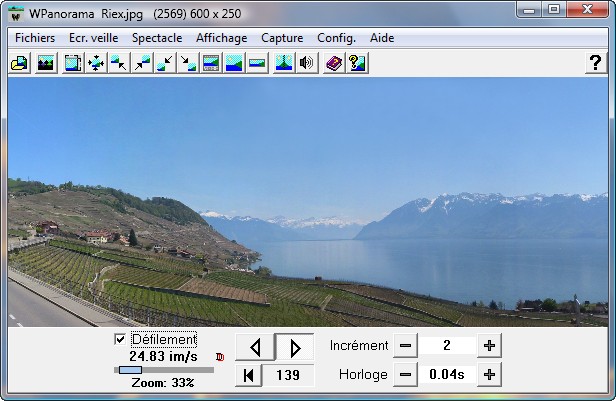The image size is (616, 401).
Task: Click the full-height landscape picture icon
Action: tap(234, 63)
